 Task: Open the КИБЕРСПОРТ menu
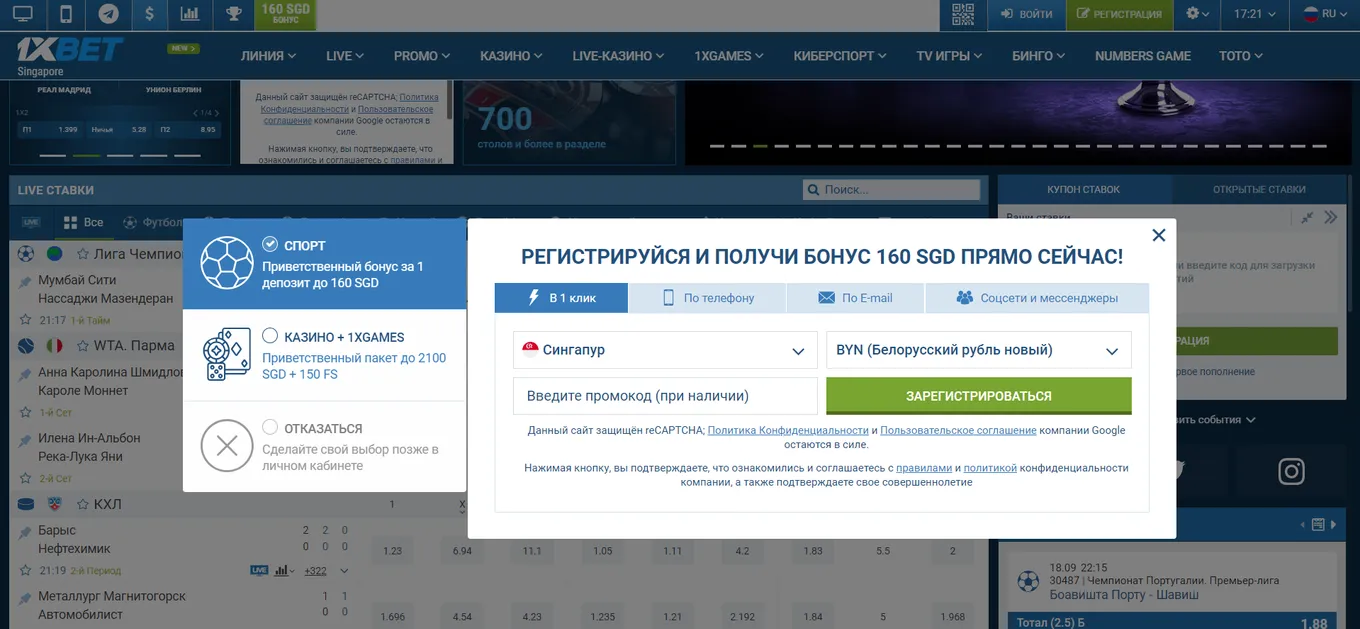[x=840, y=56]
